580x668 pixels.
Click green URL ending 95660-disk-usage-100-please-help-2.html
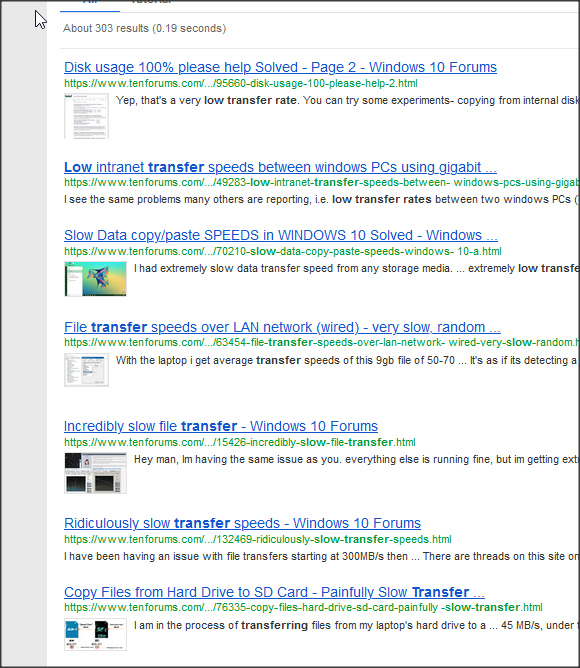(x=241, y=84)
